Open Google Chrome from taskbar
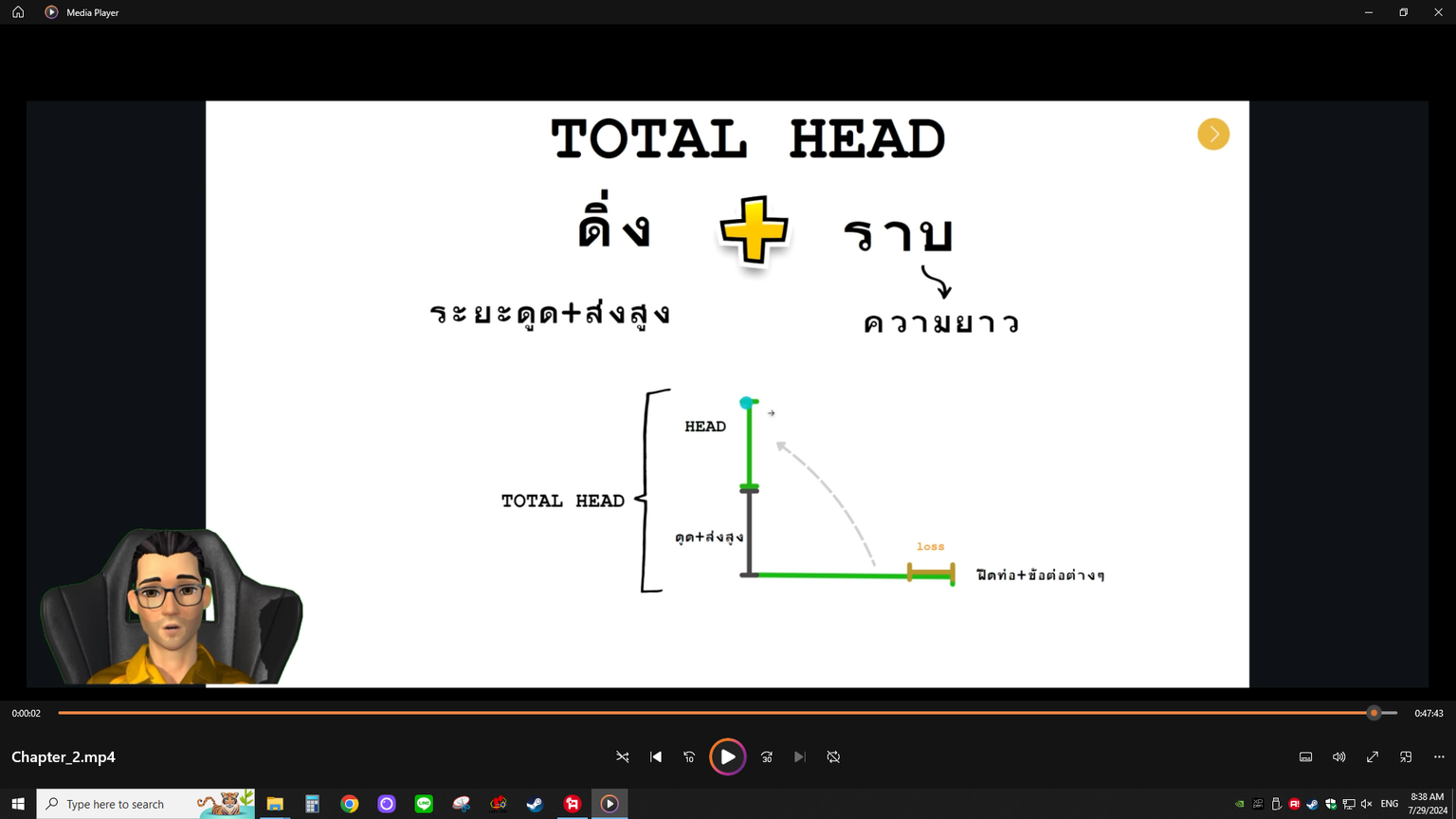The width and height of the screenshot is (1456, 819). (x=350, y=804)
